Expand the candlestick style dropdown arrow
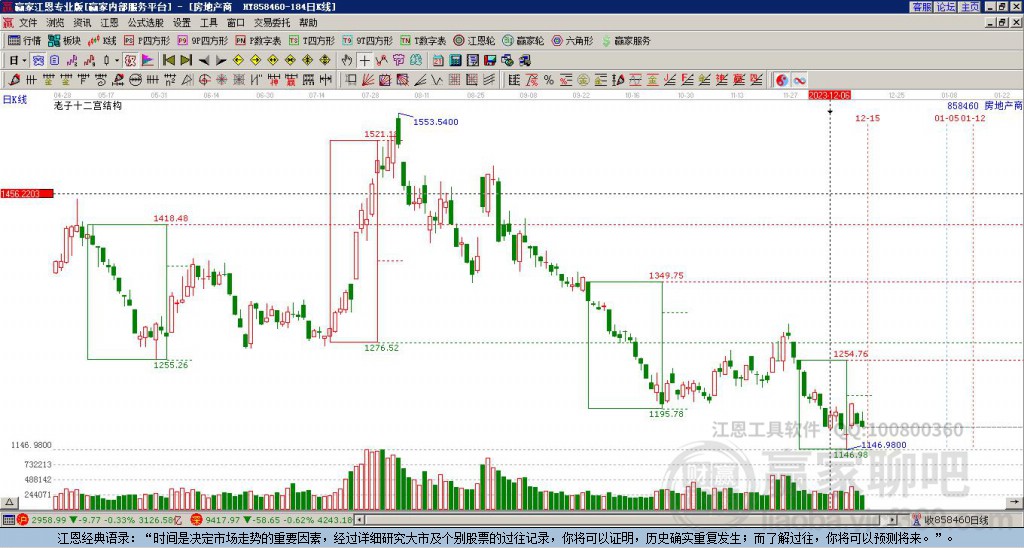Screen dimensions: 1024x548 [117, 61]
